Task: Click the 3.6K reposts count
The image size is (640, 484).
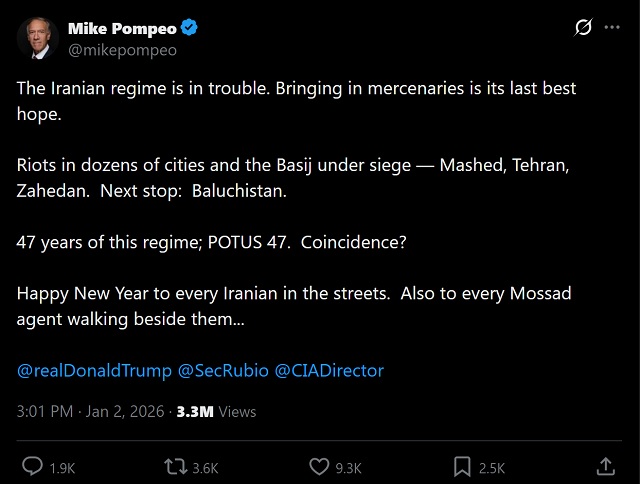Action: [x=205, y=468]
